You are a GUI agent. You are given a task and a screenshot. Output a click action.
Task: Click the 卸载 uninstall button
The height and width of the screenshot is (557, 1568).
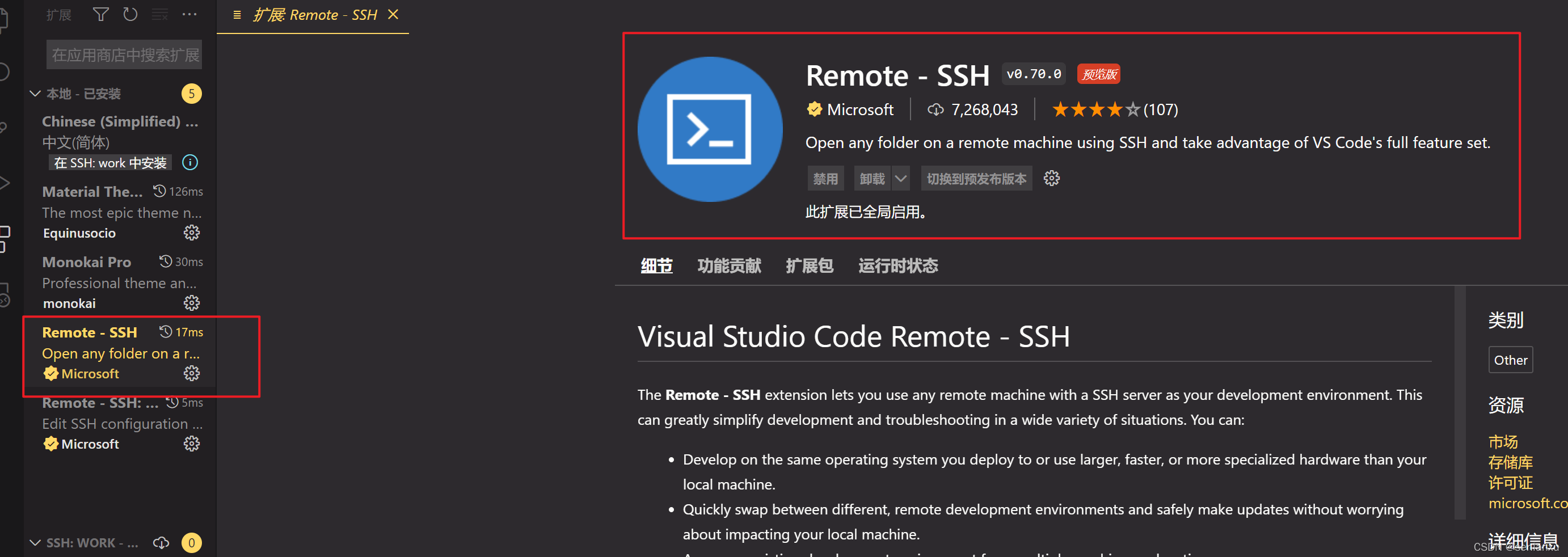coord(872,178)
